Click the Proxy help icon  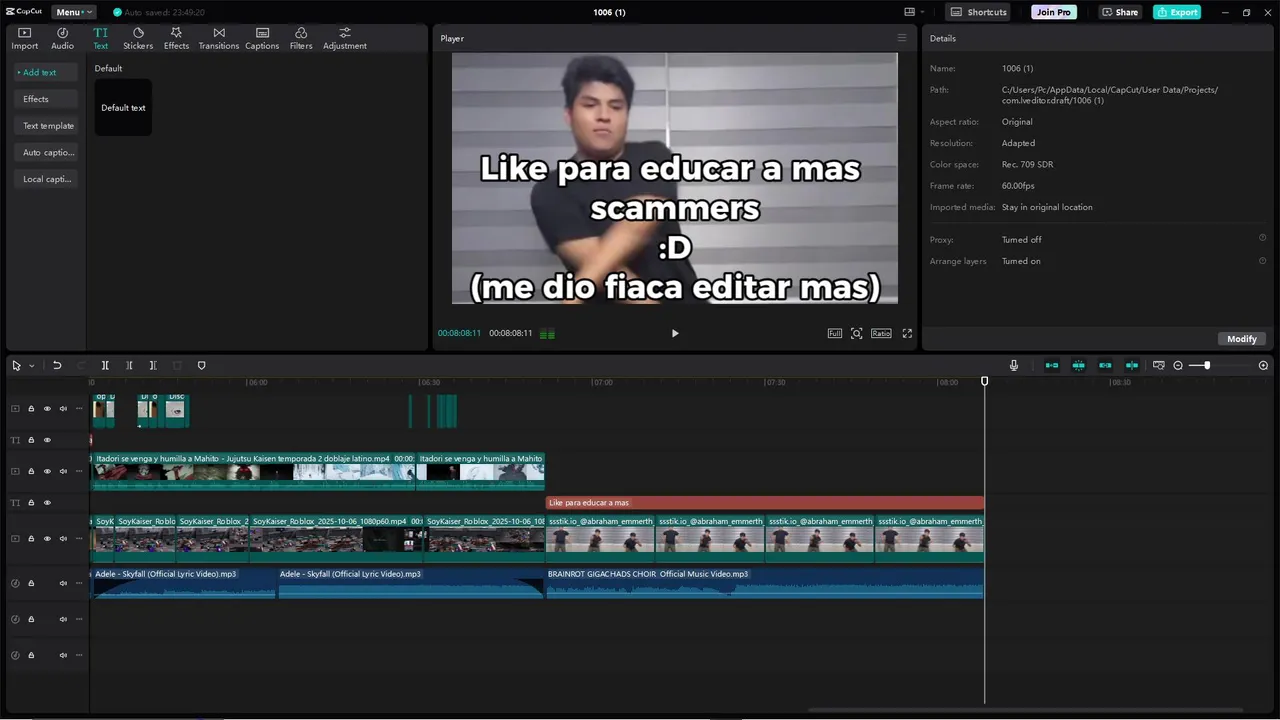tap(1262, 238)
